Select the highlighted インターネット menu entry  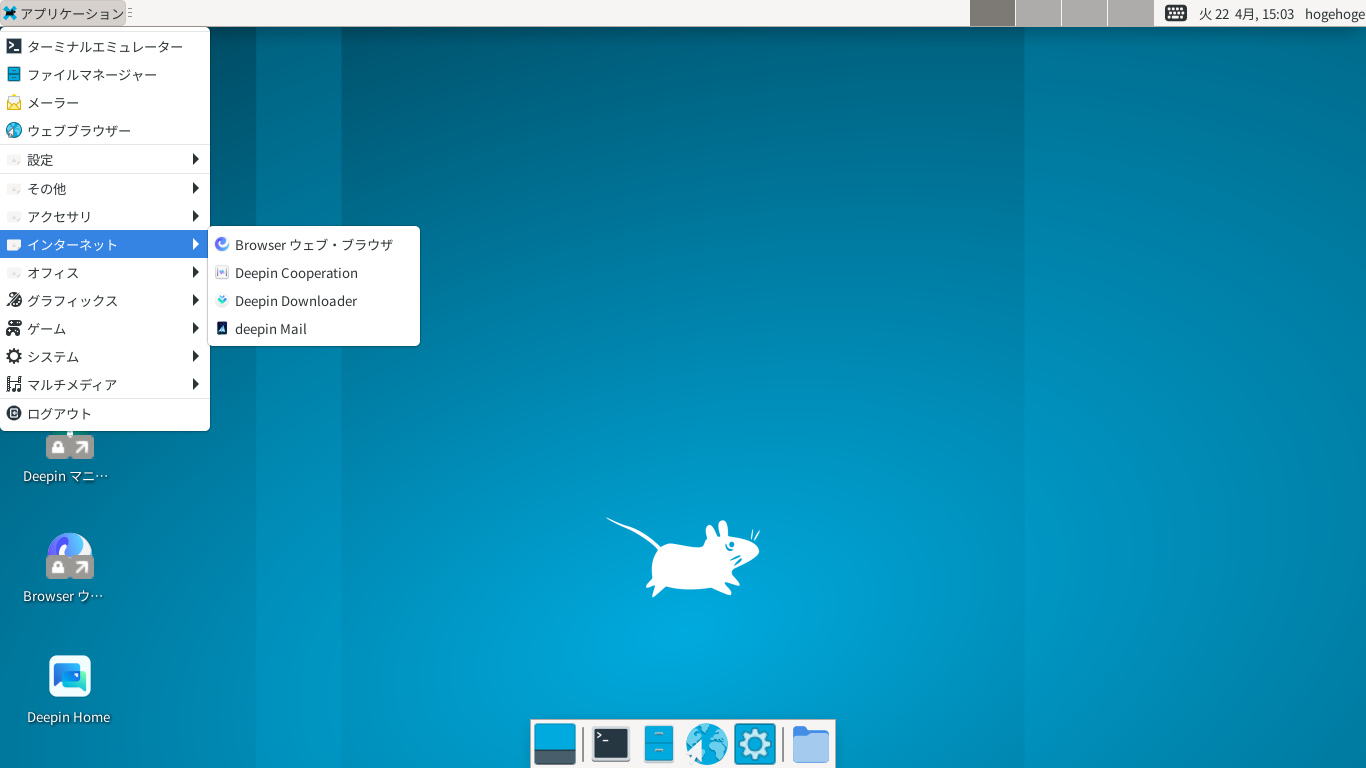click(x=105, y=244)
